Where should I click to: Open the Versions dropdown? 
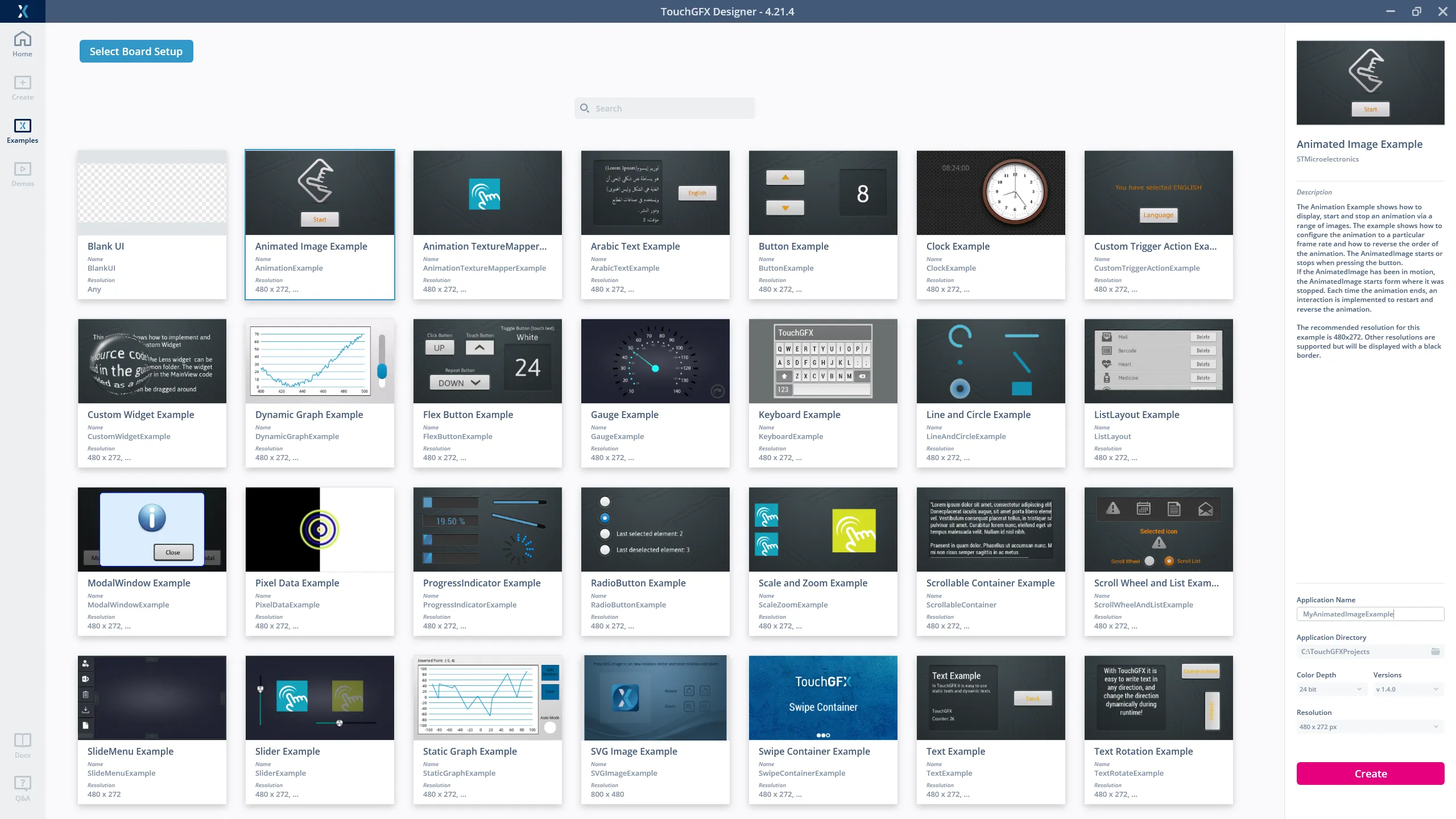pyautogui.click(x=1407, y=689)
